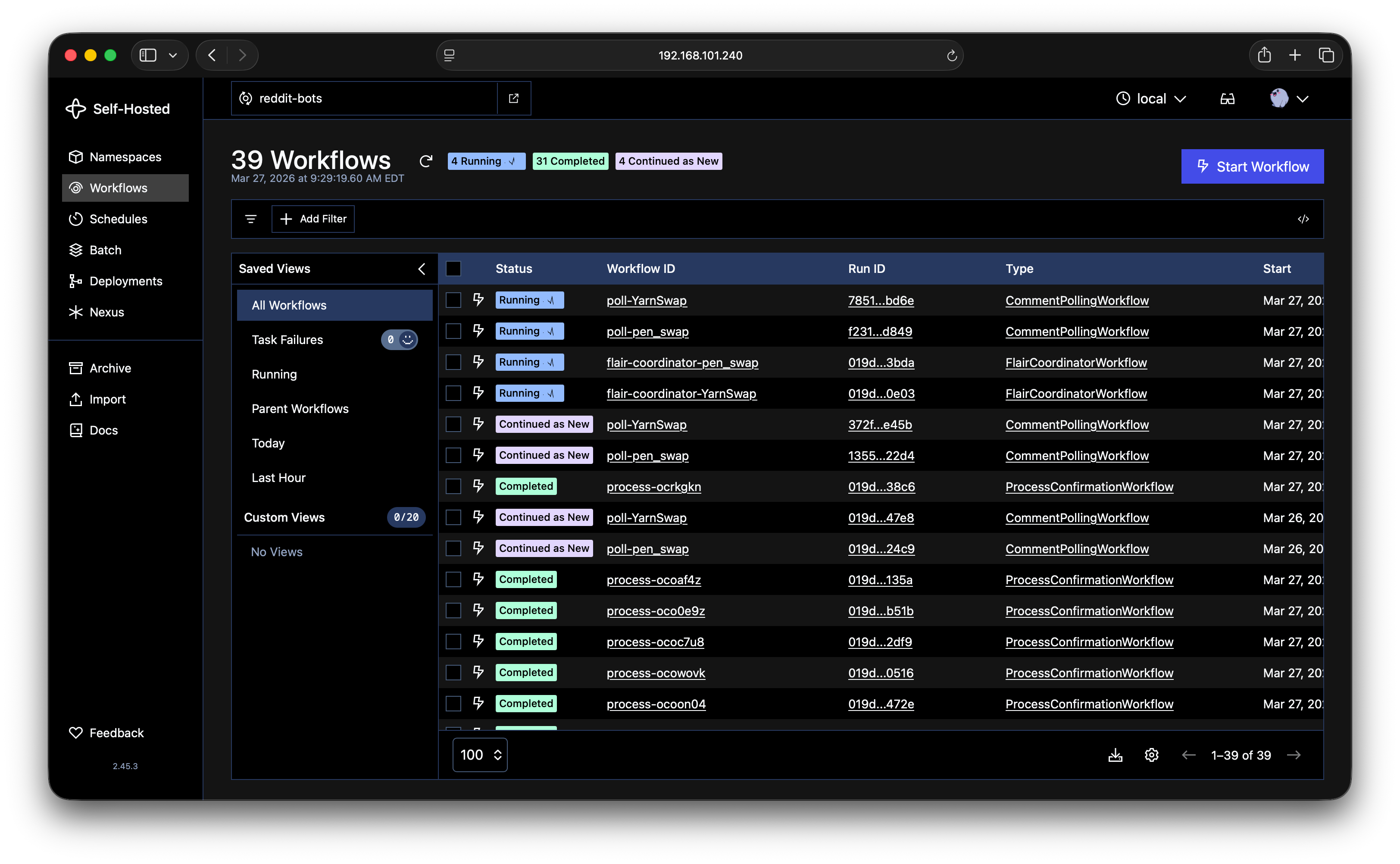1400x864 pixels.
Task: Select Schedules from the sidebar
Action: pos(118,219)
